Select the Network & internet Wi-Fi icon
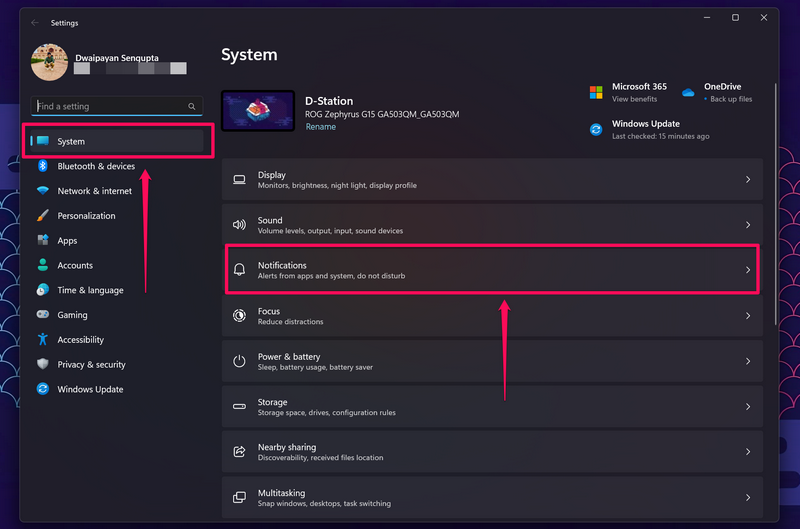The image size is (800, 529). (43, 191)
